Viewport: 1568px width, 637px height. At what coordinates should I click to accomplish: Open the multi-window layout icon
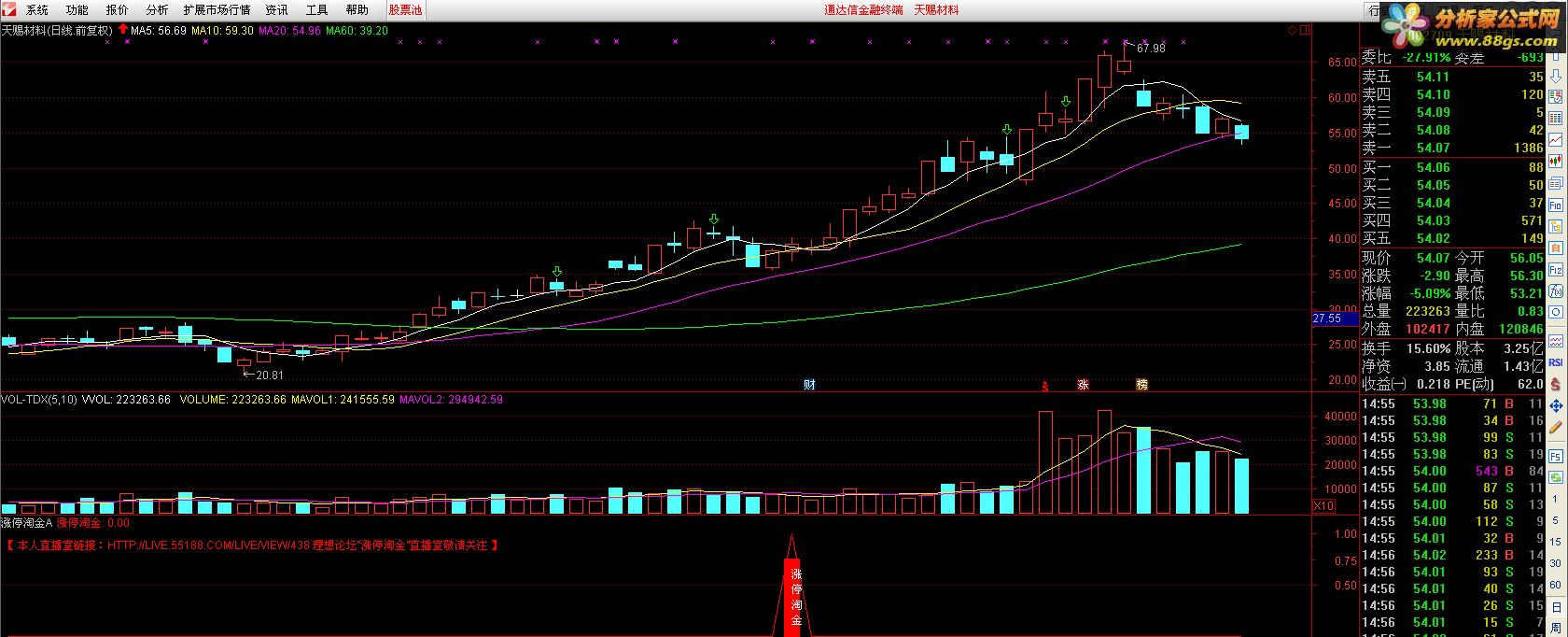(x=1556, y=183)
